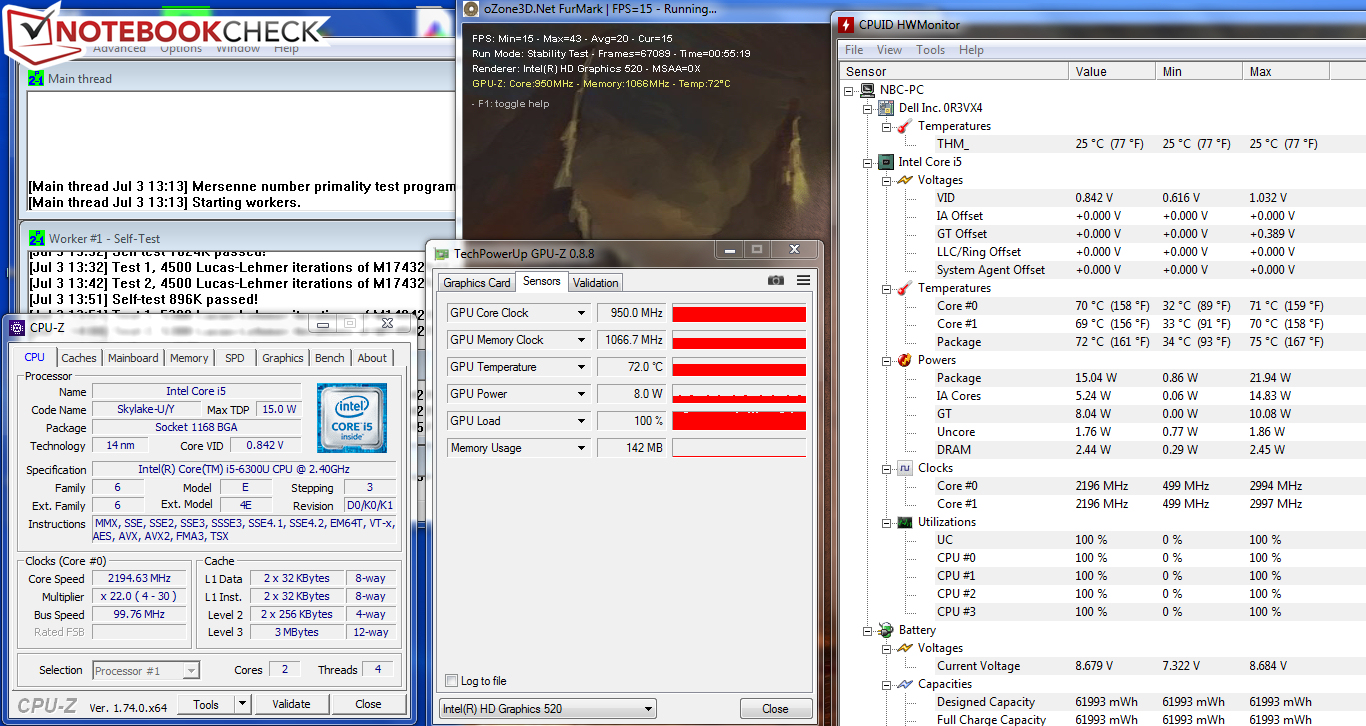Switch to the Graphics Card tab in GPU-Z
This screenshot has width=1366, height=726.
click(477, 283)
